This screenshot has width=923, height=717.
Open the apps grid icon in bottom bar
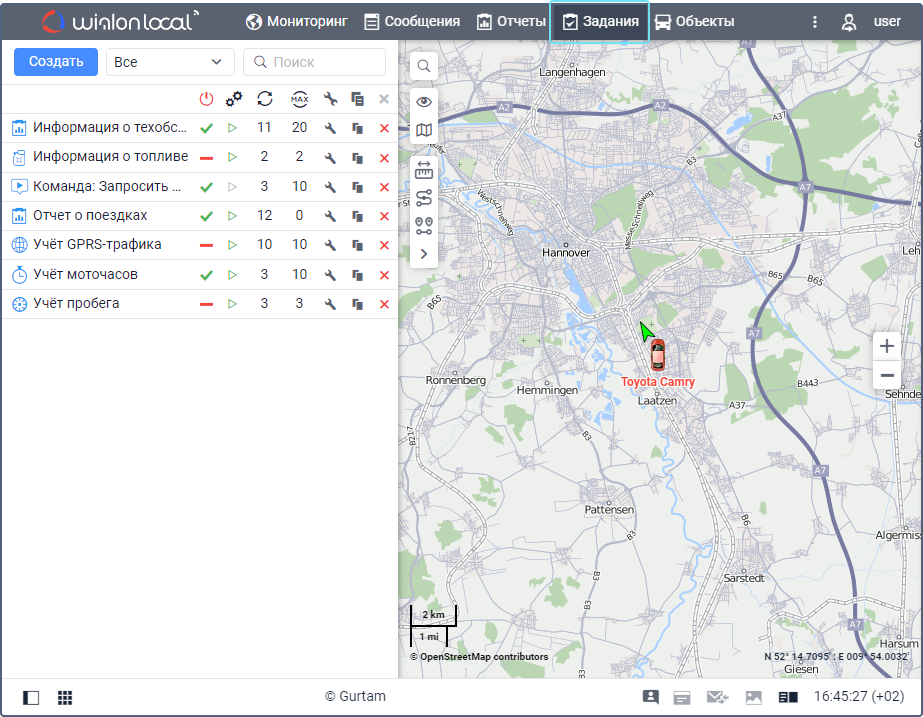[65, 697]
